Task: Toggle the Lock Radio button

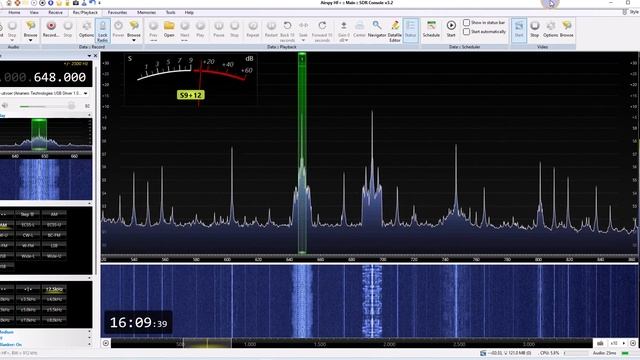Action: coord(102,30)
